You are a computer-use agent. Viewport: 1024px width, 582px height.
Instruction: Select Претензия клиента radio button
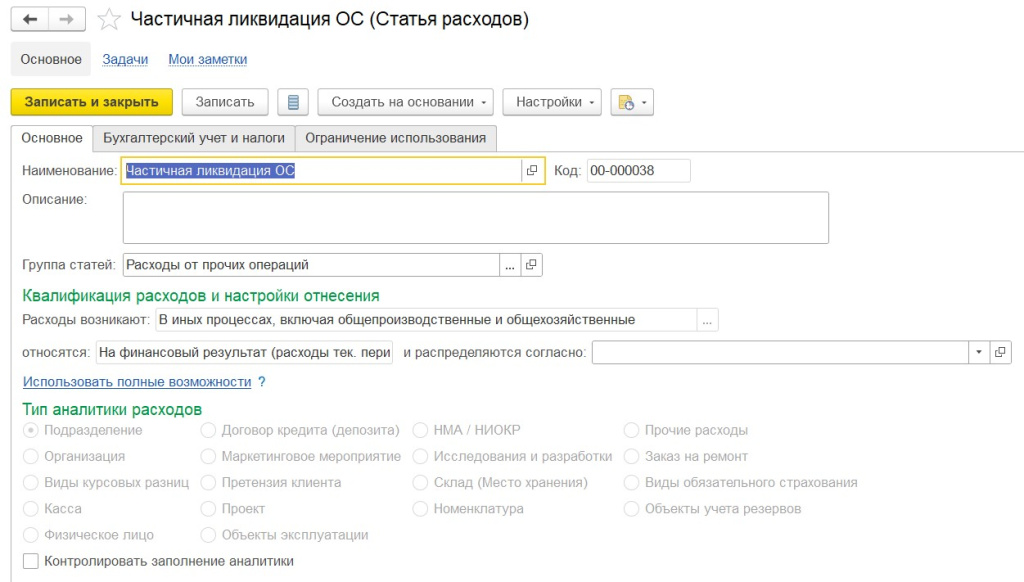coord(208,483)
